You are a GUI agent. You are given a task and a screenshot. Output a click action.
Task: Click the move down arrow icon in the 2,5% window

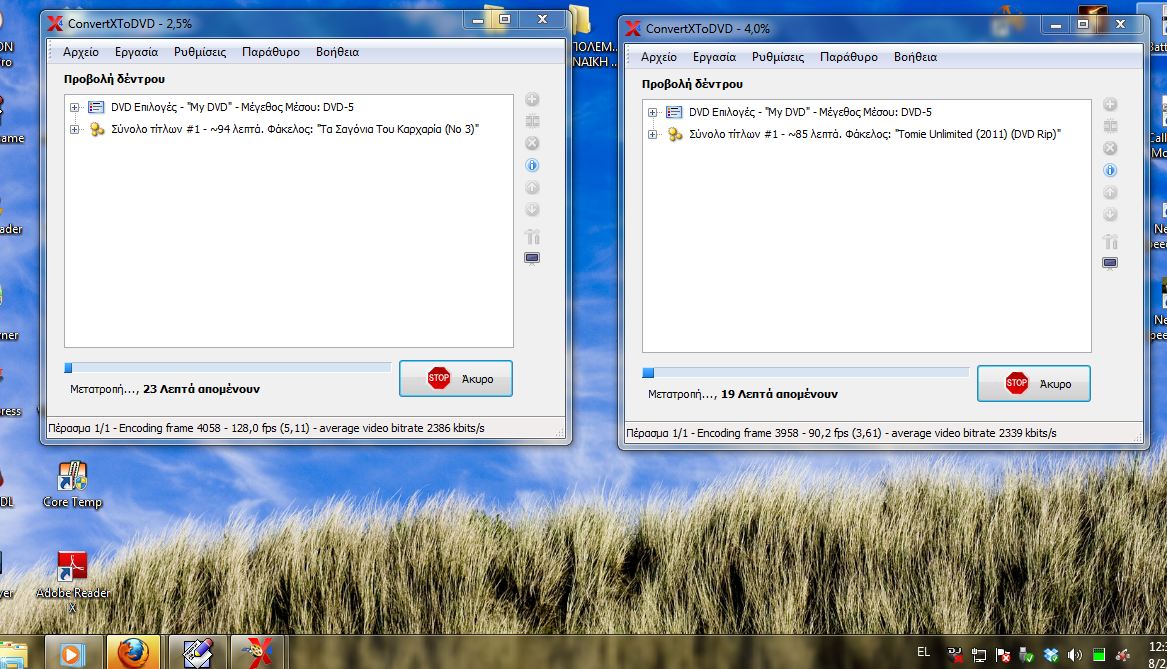pos(532,210)
